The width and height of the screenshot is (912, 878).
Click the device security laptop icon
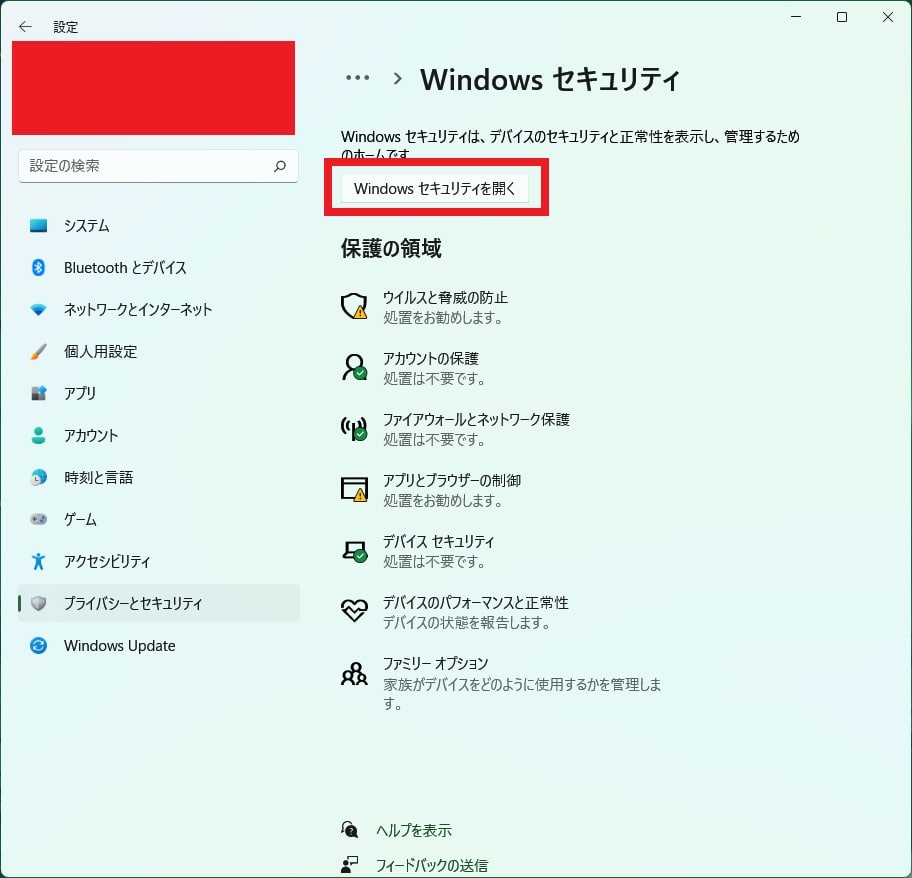click(354, 551)
